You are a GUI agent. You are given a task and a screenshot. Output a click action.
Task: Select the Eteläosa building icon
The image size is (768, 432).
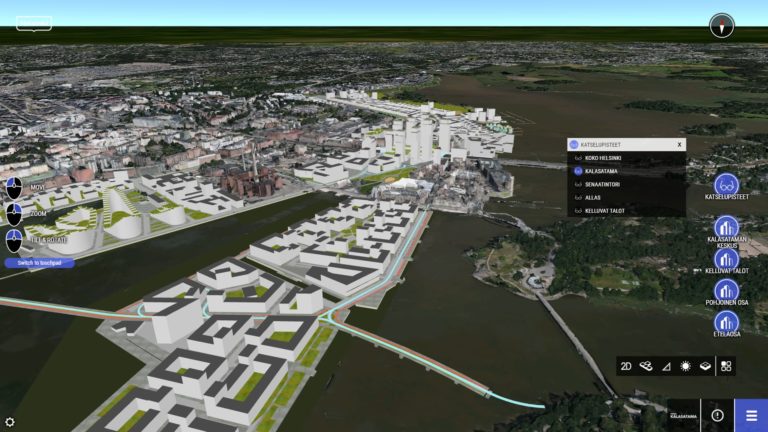(x=726, y=322)
